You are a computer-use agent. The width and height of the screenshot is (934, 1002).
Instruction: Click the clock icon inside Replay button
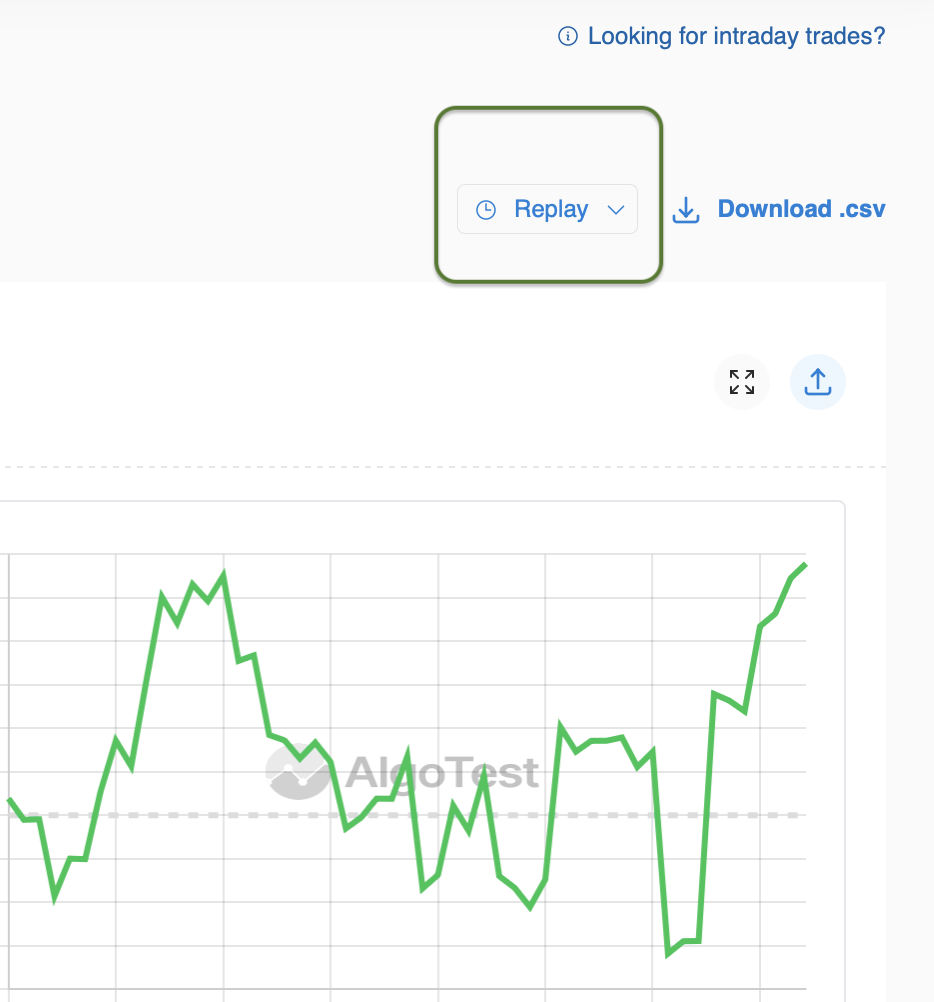pos(486,210)
